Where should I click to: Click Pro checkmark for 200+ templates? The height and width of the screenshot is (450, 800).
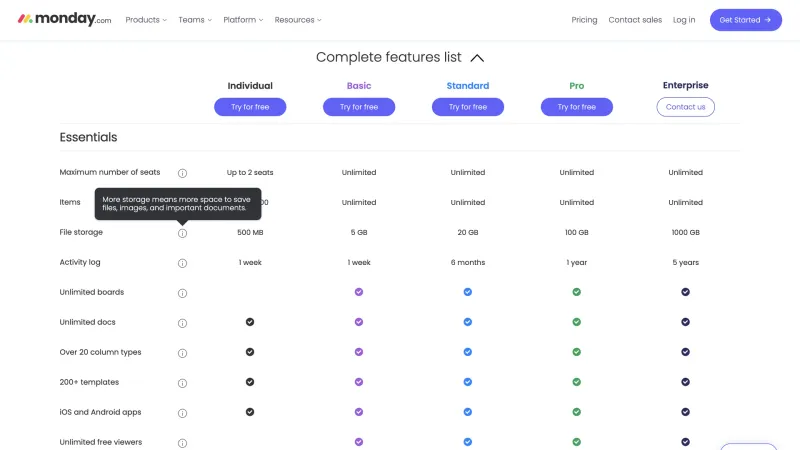tap(577, 382)
